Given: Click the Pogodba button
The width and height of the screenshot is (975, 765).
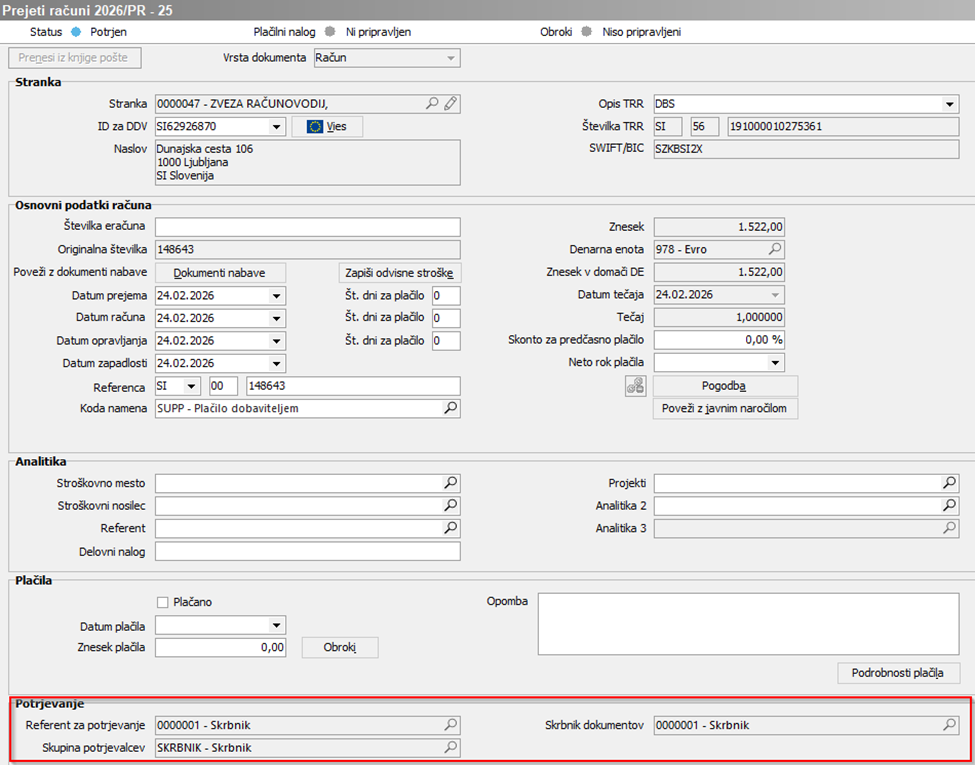Looking at the screenshot, I should tap(725, 386).
